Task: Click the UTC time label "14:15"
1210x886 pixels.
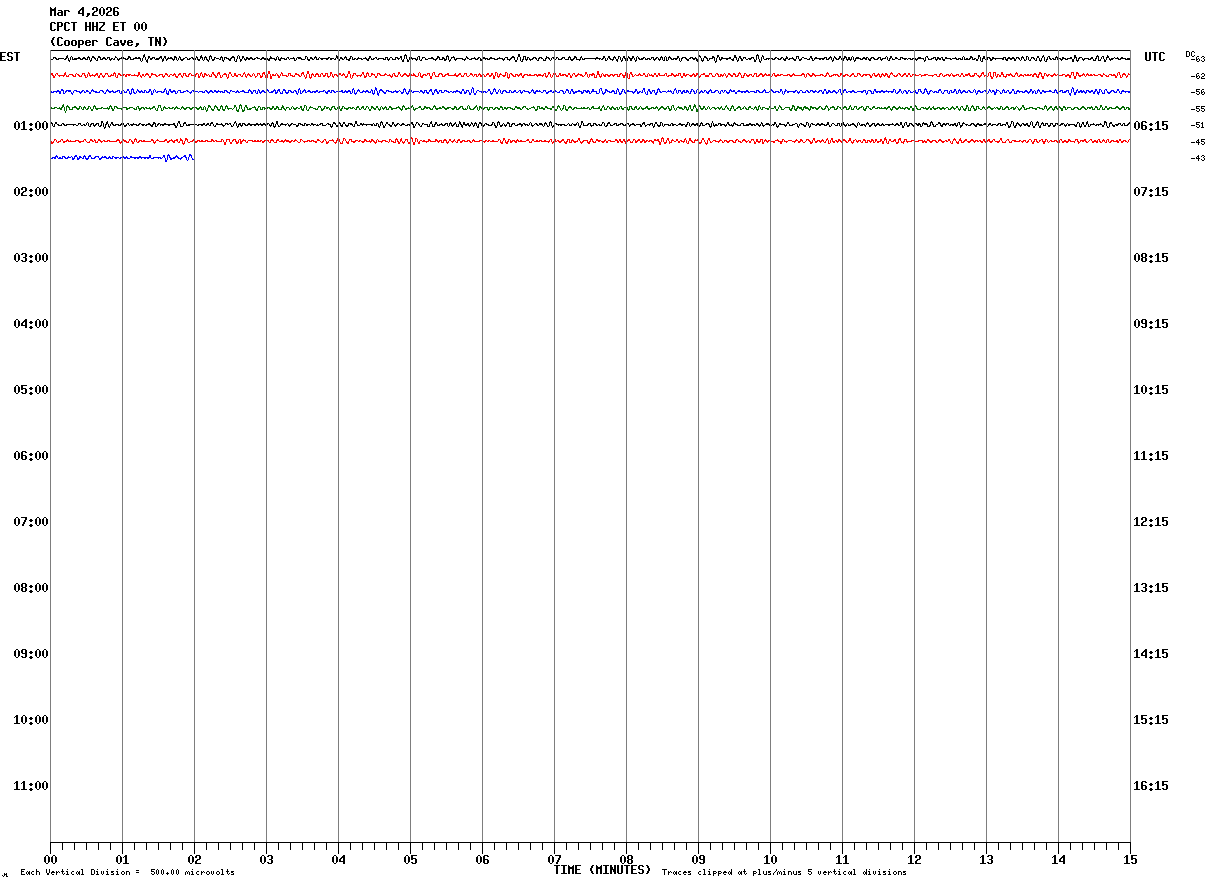Action: coord(1151,654)
